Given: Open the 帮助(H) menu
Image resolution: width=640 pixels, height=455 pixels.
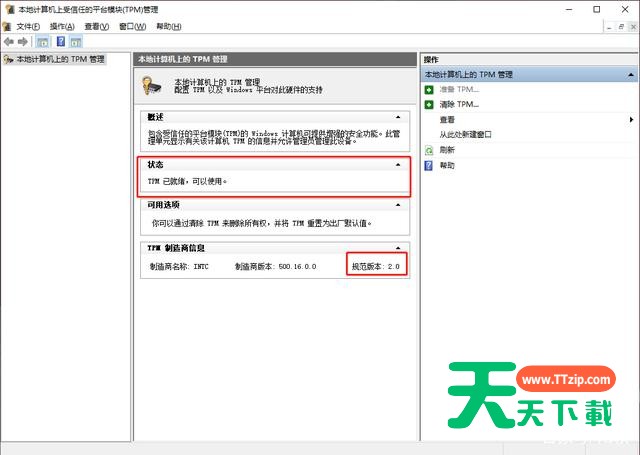Looking at the screenshot, I should [169, 27].
